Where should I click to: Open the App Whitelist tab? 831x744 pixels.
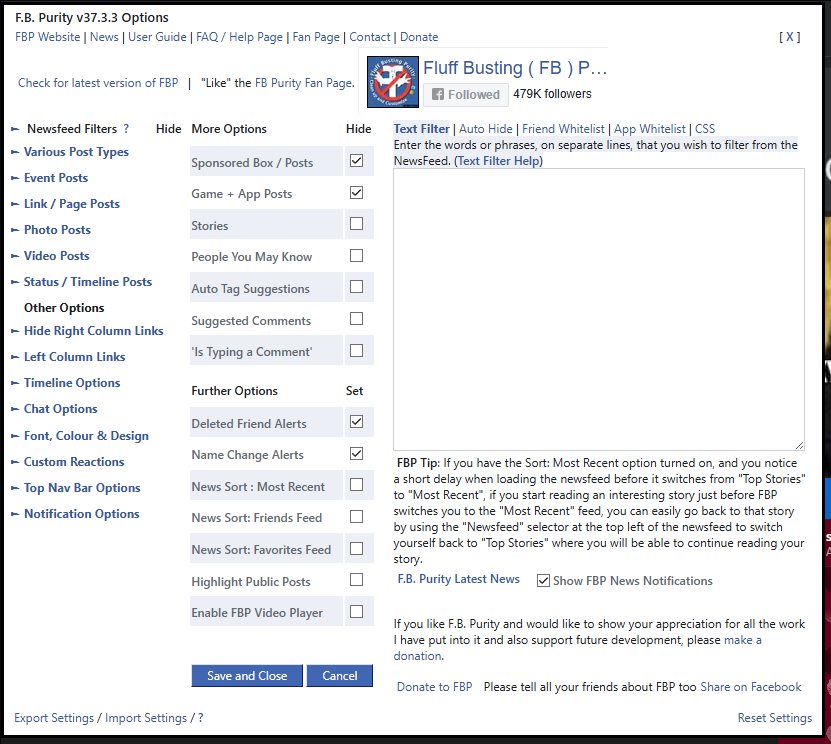coord(649,129)
